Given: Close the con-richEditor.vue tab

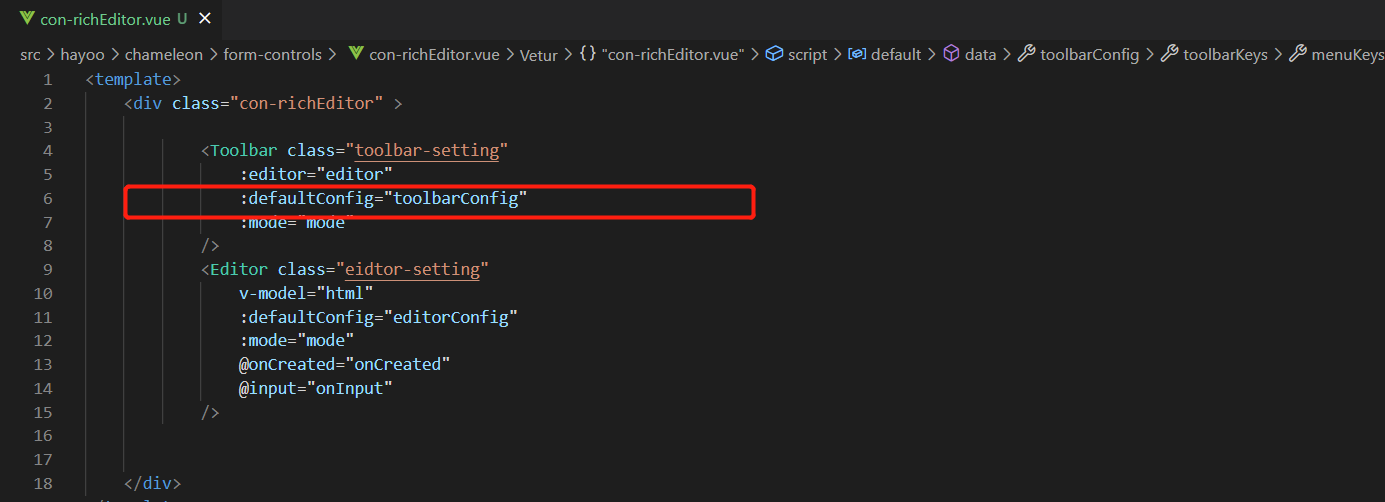Looking at the screenshot, I should point(205,19).
